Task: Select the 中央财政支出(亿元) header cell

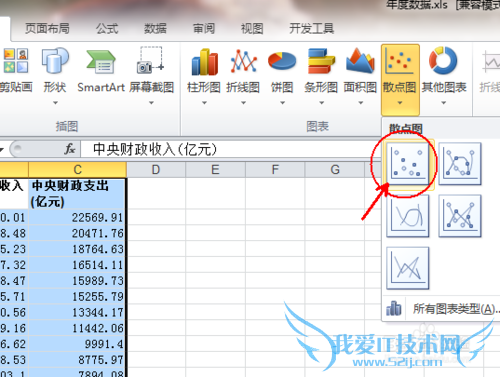Action: (77, 194)
